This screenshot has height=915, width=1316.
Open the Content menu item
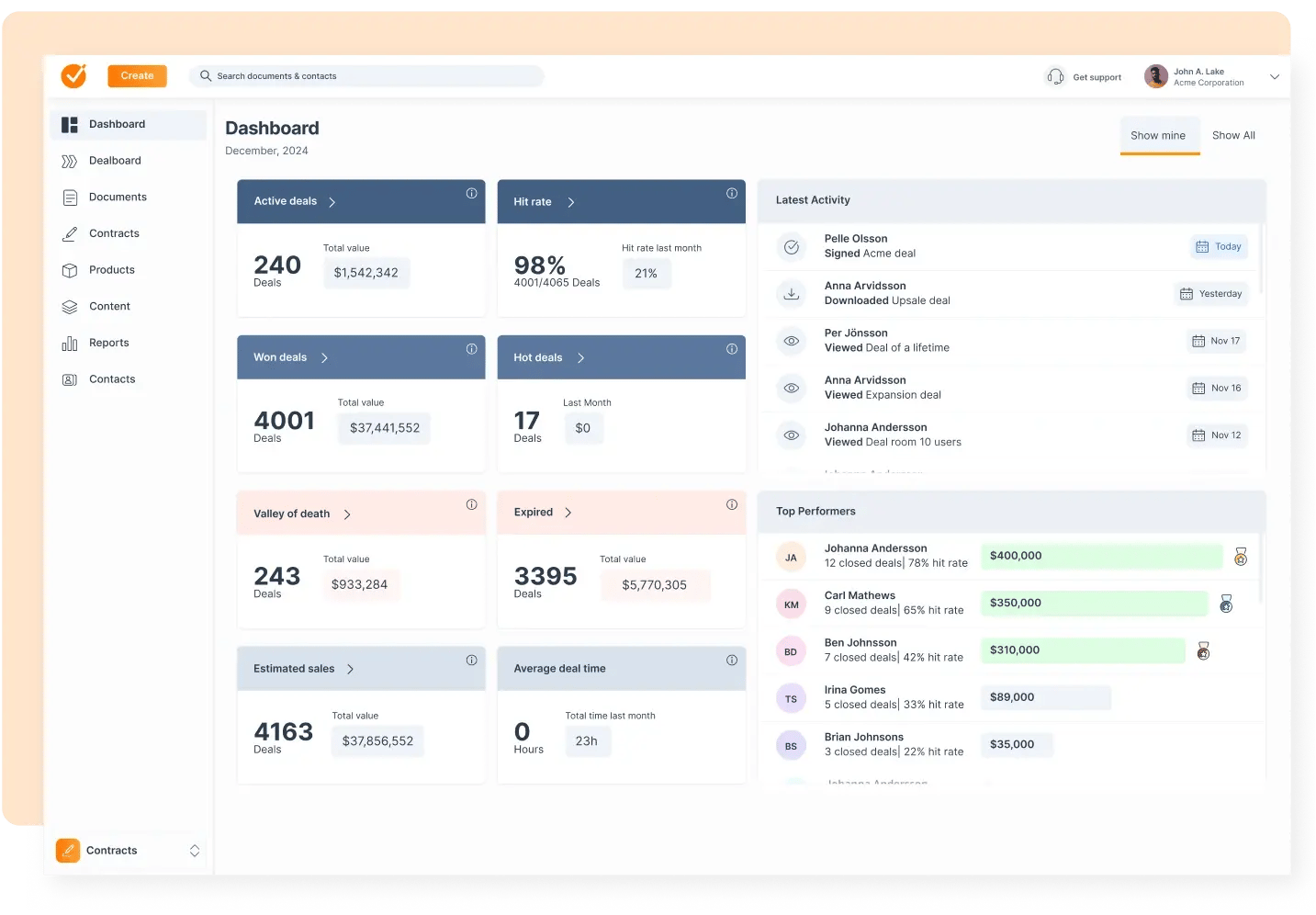point(128,306)
